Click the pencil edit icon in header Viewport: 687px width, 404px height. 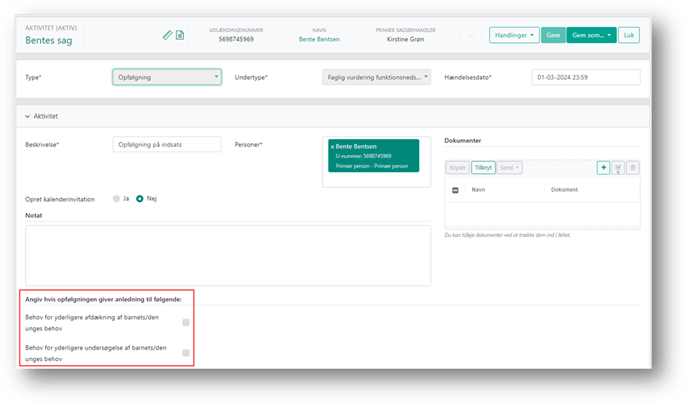click(168, 35)
